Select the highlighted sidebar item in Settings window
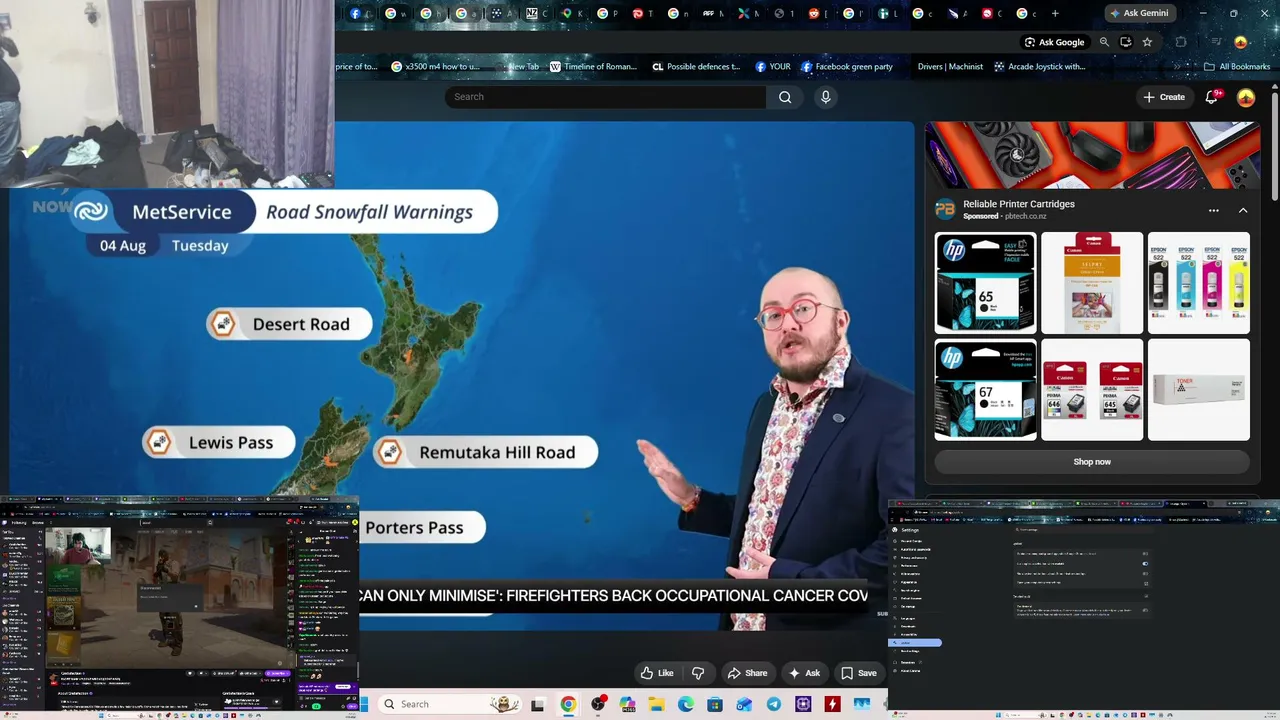1280x720 pixels. [x=917, y=642]
